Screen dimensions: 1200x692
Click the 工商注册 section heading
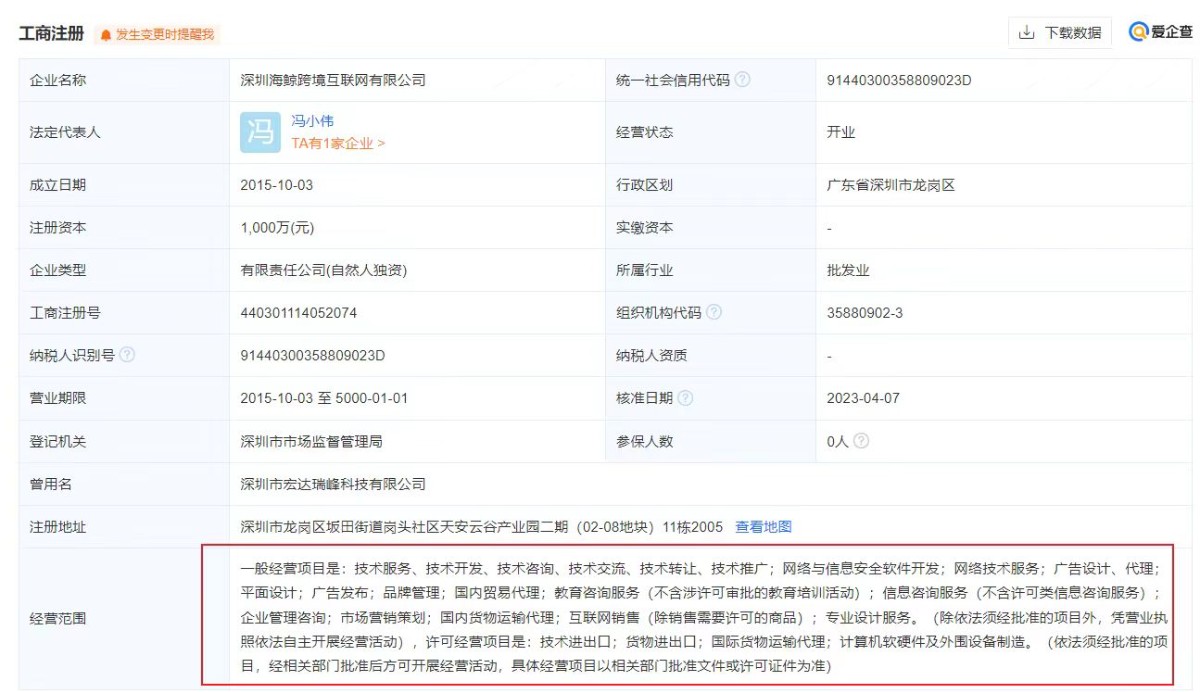[52, 34]
